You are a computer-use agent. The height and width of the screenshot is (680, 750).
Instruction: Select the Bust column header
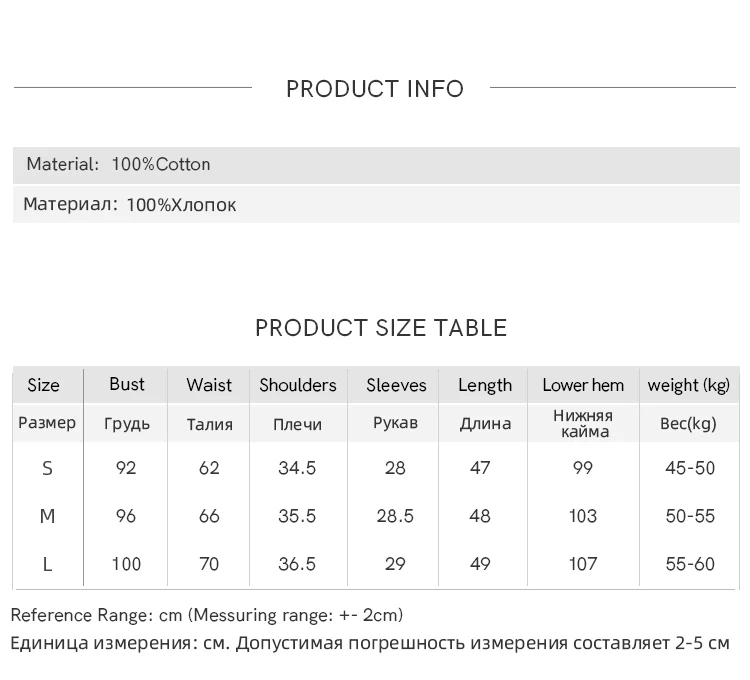[127, 385]
